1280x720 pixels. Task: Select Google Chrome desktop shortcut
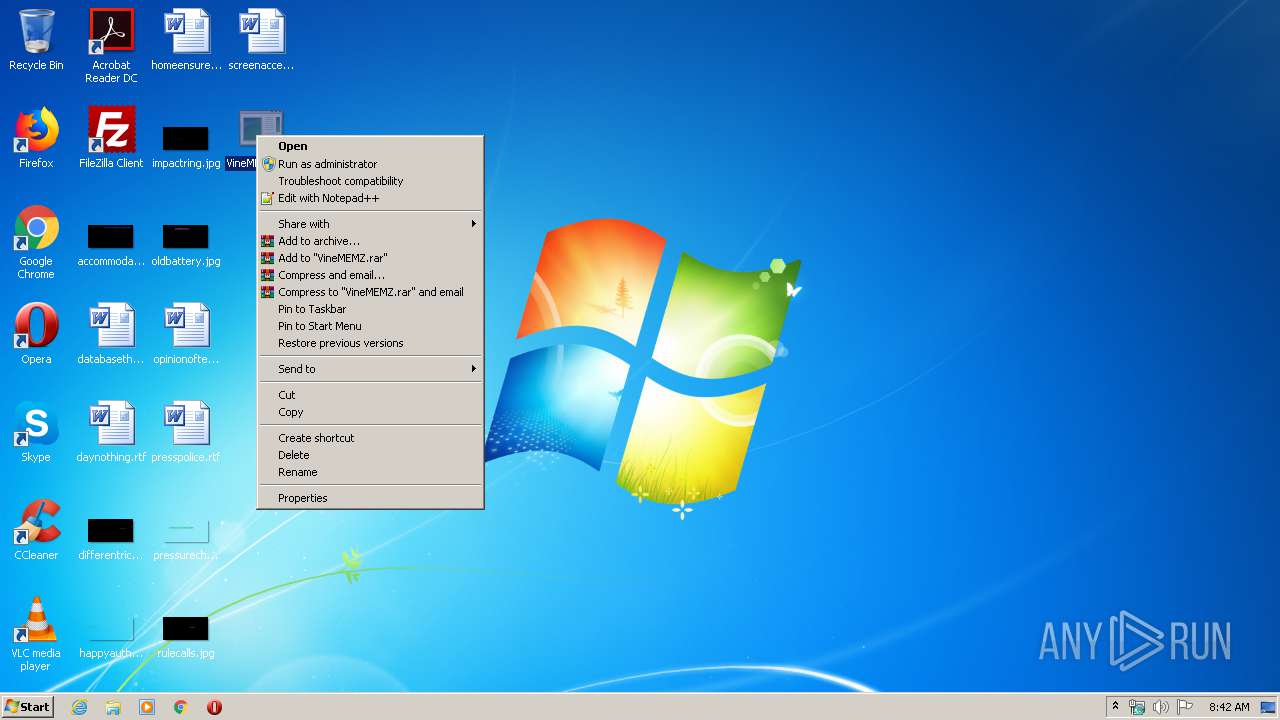36,242
